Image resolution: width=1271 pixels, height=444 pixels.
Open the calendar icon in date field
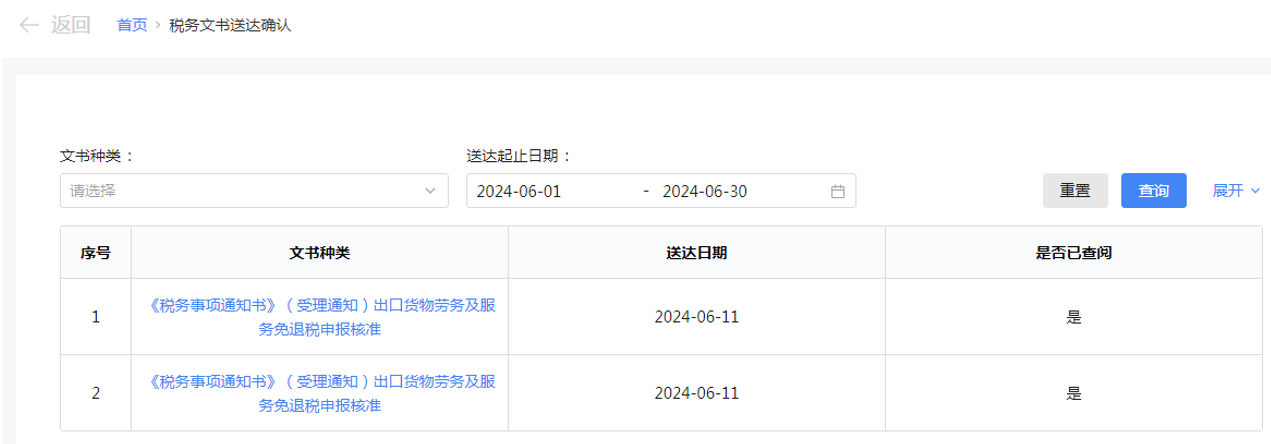pos(838,191)
